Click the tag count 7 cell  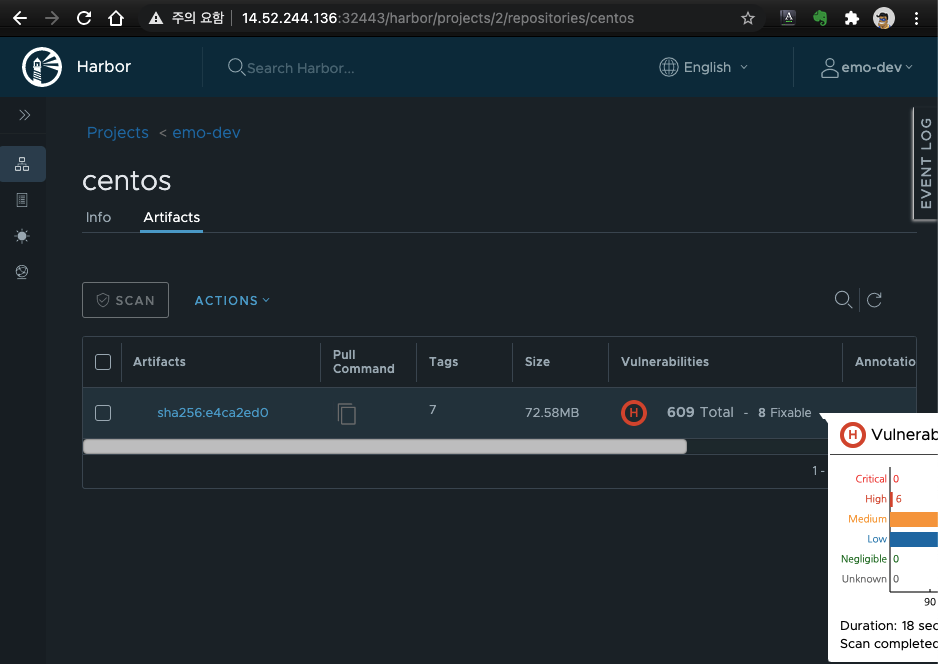click(x=433, y=410)
